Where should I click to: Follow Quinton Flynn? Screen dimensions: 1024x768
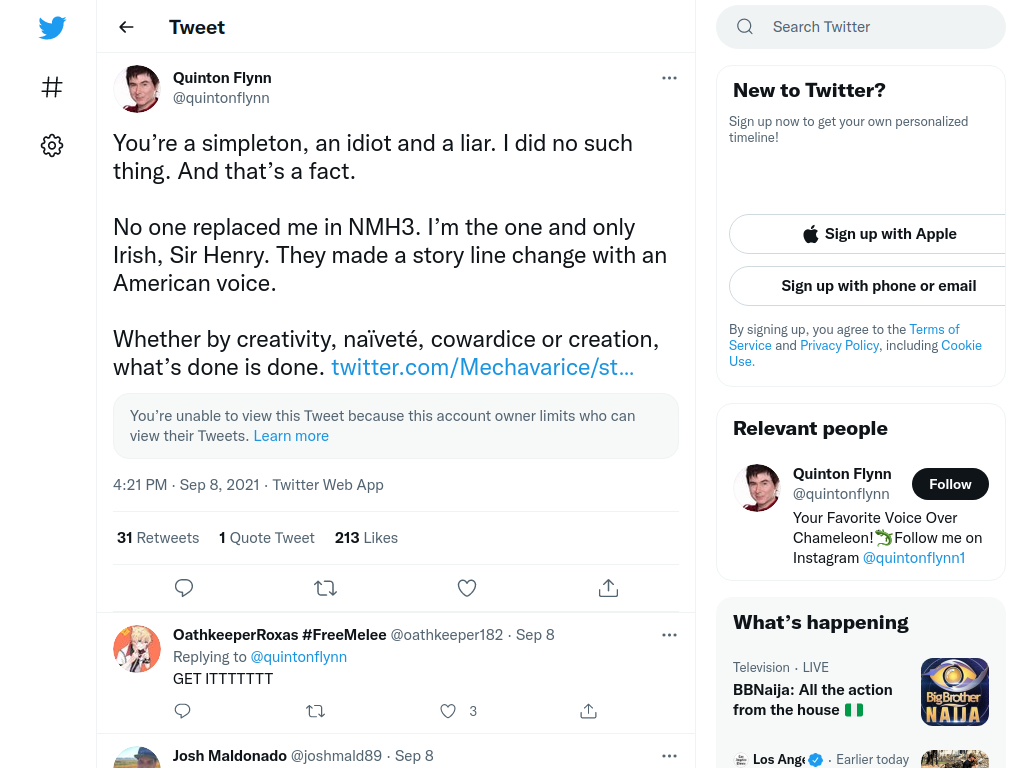(x=950, y=484)
